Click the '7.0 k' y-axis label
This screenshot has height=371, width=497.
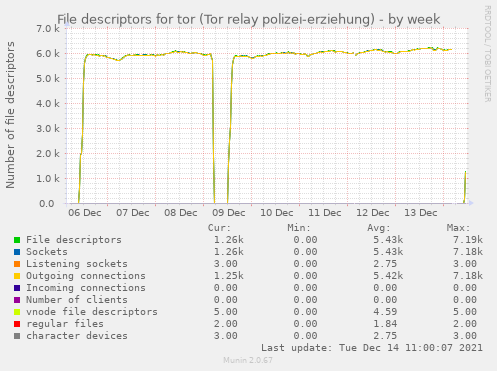(48, 29)
